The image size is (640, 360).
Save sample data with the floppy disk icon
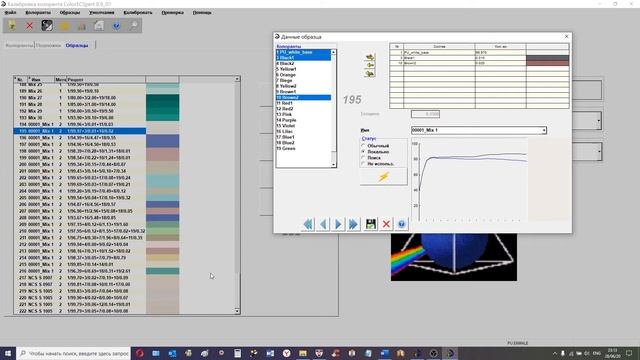click(x=371, y=224)
